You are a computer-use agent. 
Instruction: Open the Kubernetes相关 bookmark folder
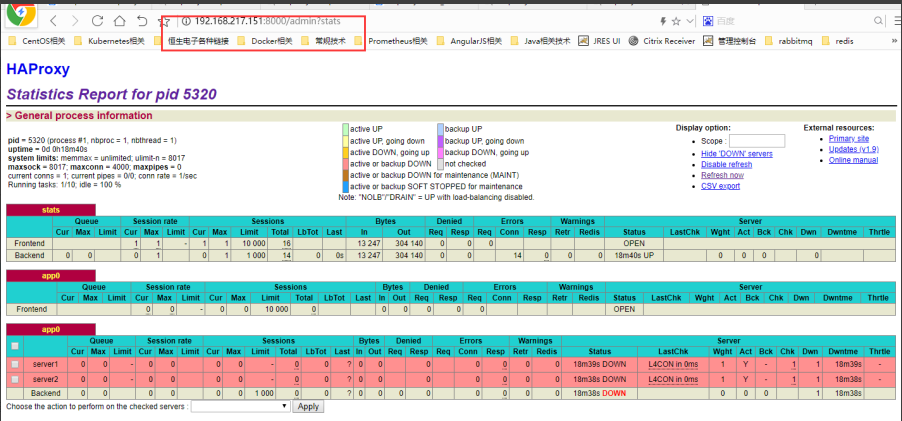point(109,41)
